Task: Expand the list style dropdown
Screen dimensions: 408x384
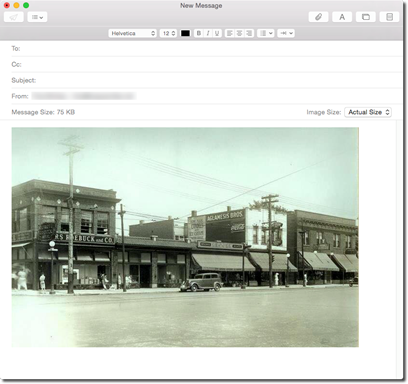Action: coord(266,33)
